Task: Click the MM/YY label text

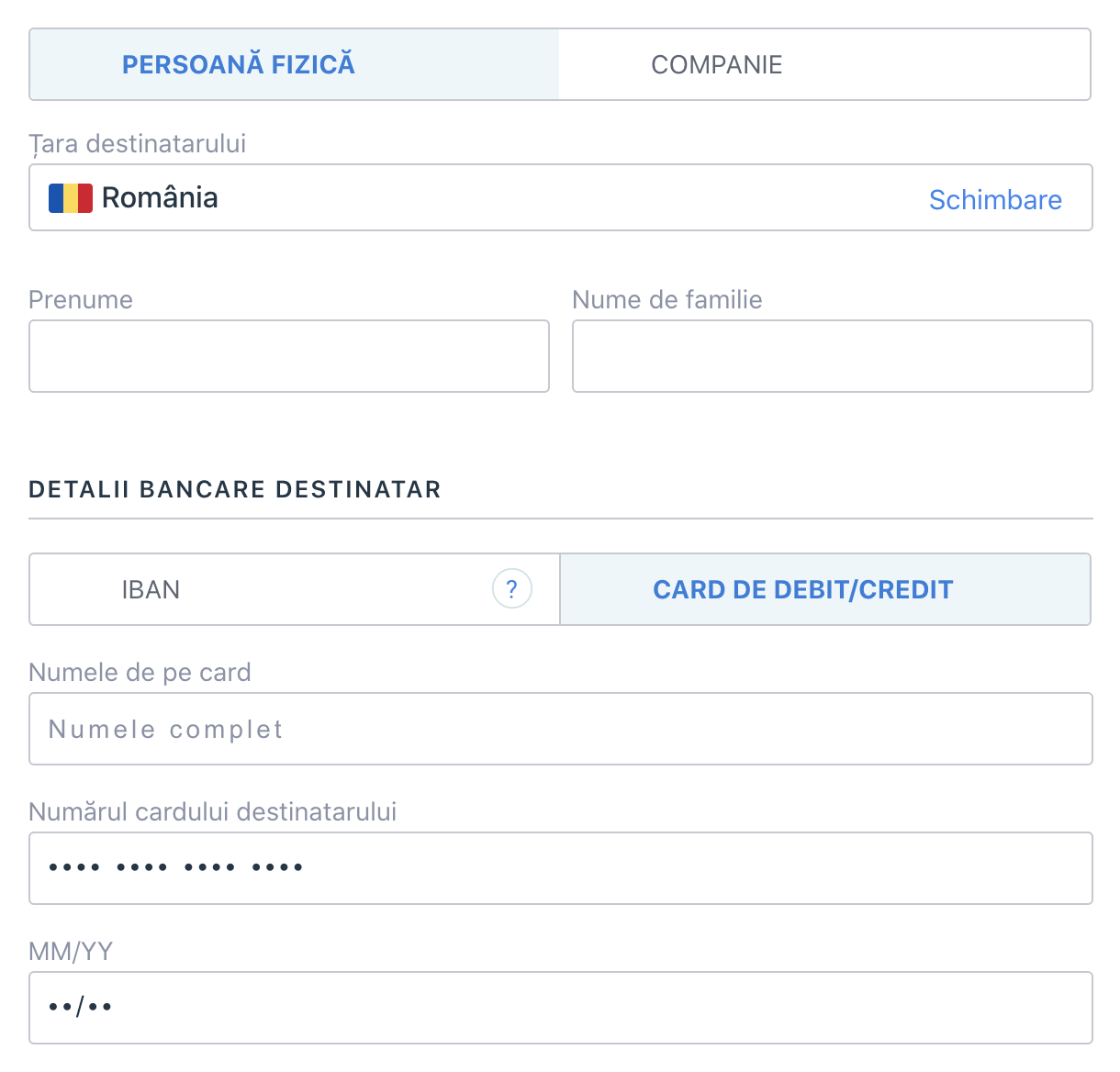Action: tap(71, 952)
